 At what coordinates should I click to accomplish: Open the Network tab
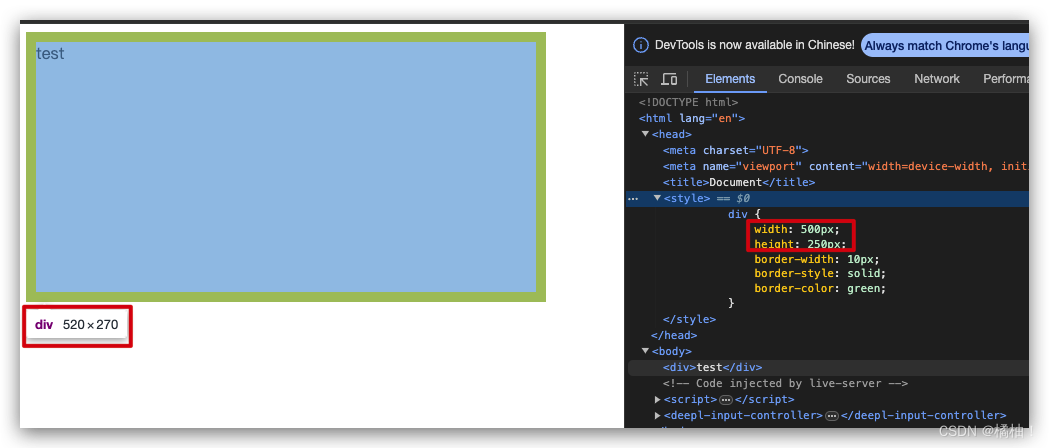[x=937, y=79]
